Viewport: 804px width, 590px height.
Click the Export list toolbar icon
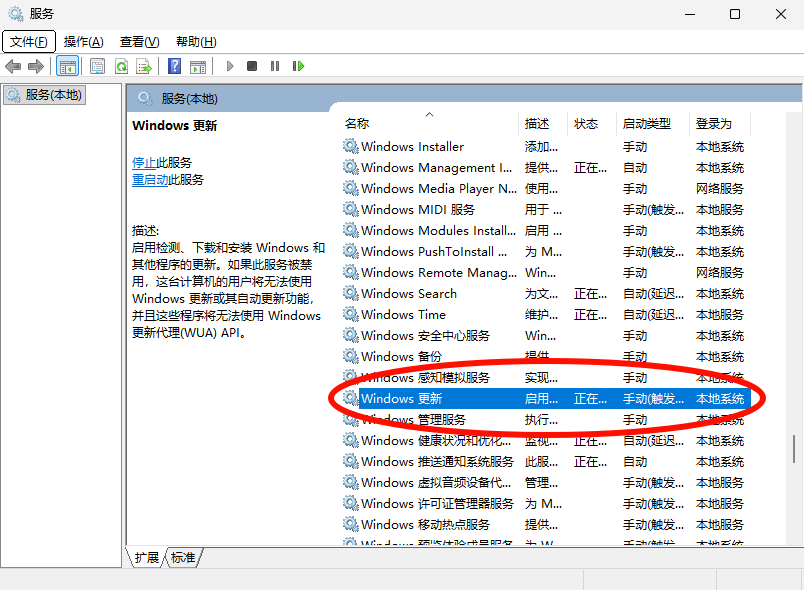(x=144, y=66)
